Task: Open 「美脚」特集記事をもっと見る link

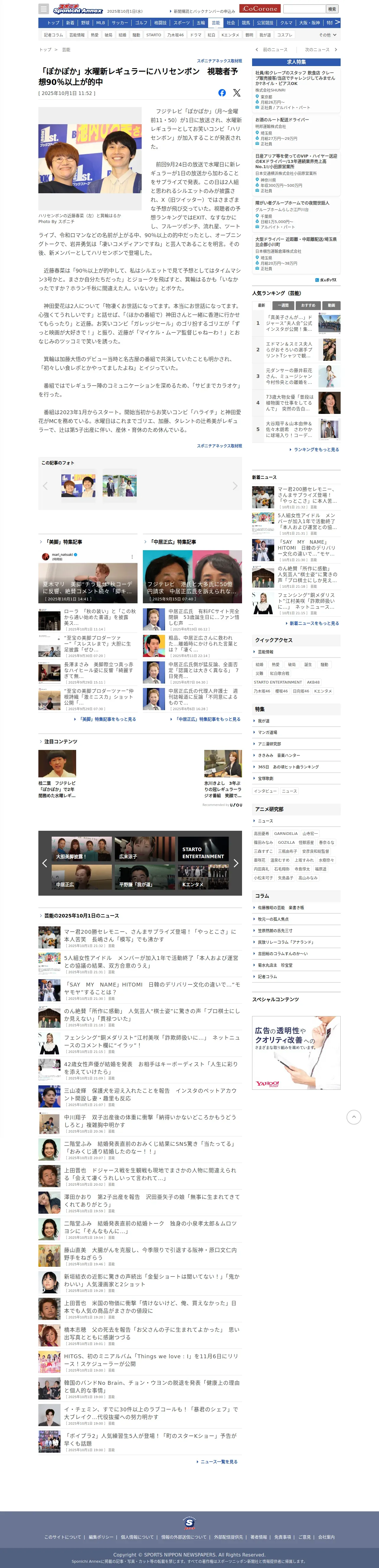Action: click(107, 719)
